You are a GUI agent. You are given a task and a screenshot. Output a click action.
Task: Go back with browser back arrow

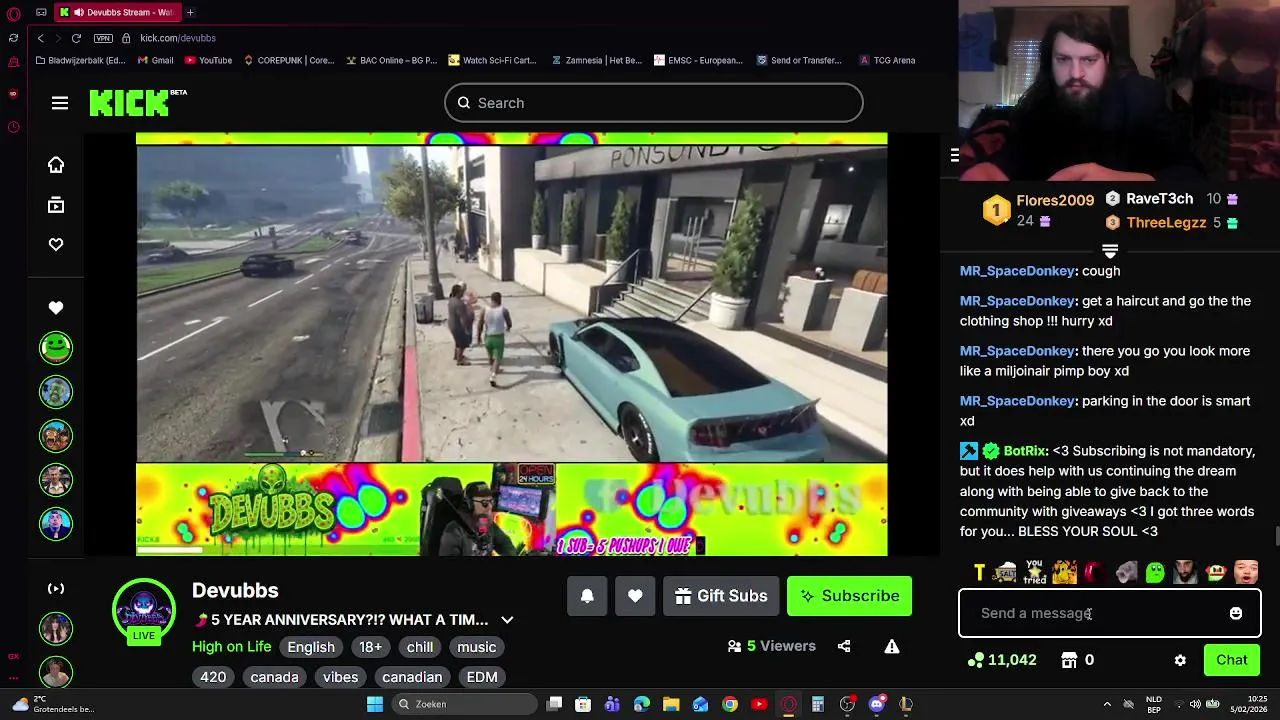(x=40, y=38)
